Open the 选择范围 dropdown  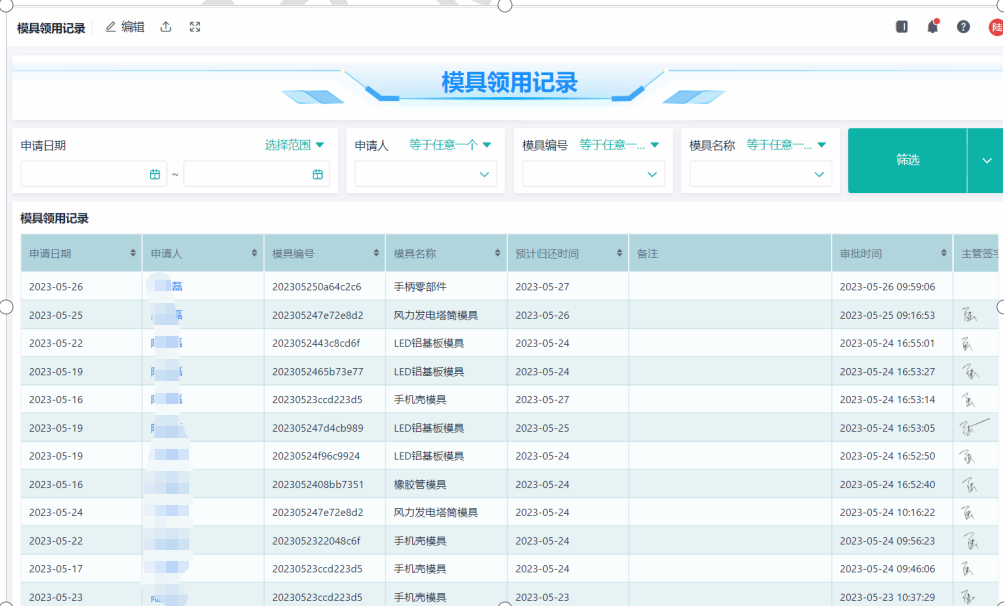pos(295,145)
